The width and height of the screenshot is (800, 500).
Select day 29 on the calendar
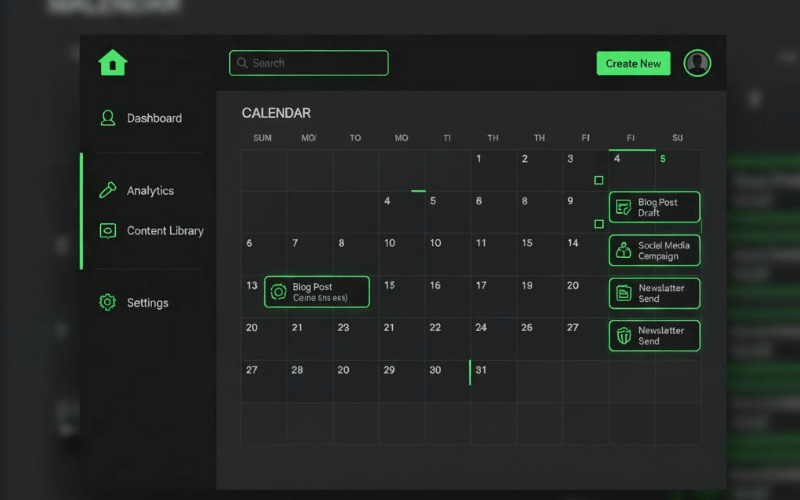(389, 370)
